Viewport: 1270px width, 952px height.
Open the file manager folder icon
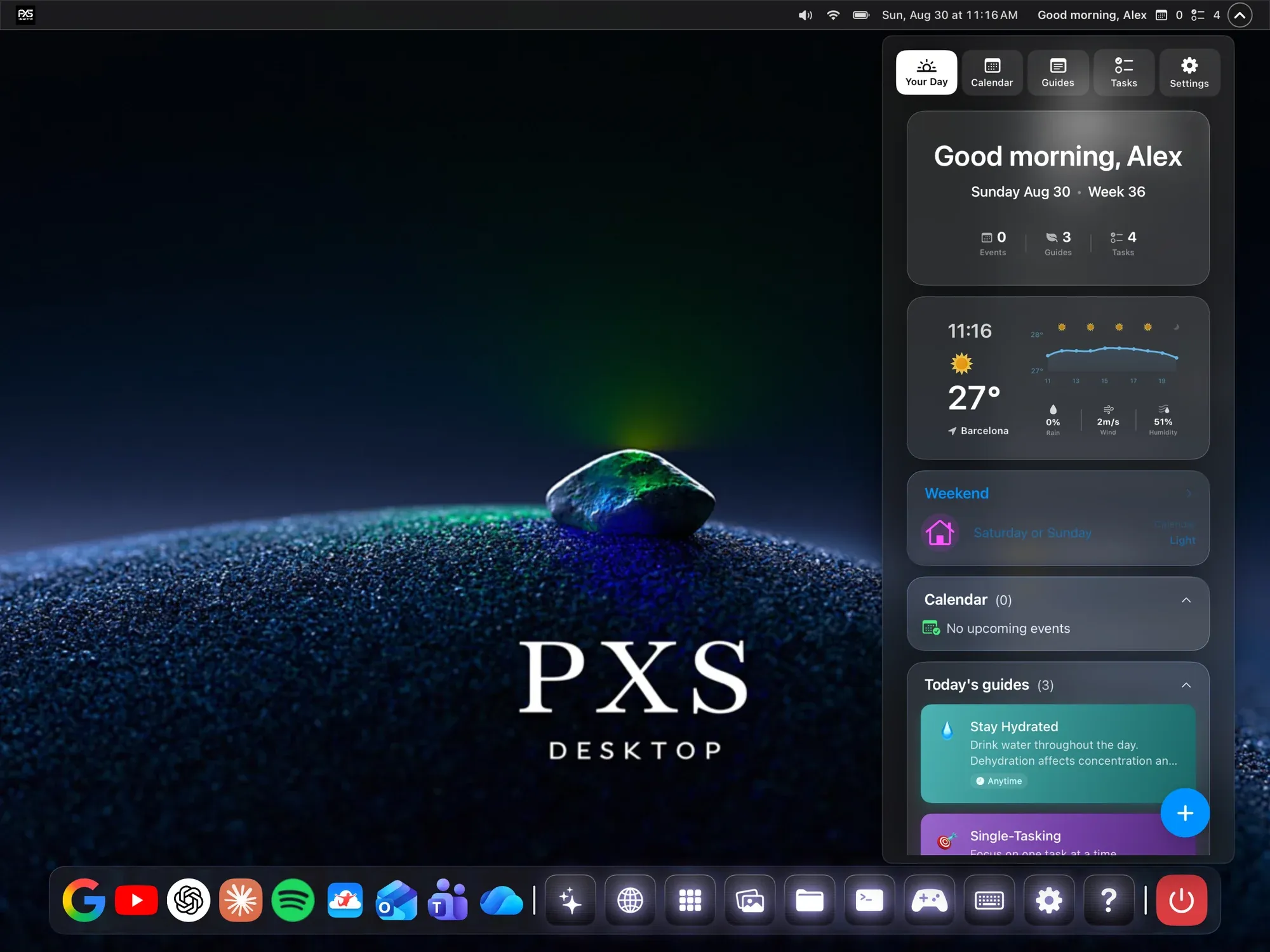pos(810,900)
